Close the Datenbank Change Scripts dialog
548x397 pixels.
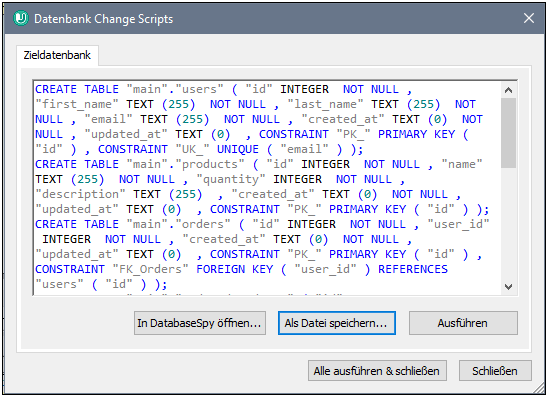pos(529,18)
